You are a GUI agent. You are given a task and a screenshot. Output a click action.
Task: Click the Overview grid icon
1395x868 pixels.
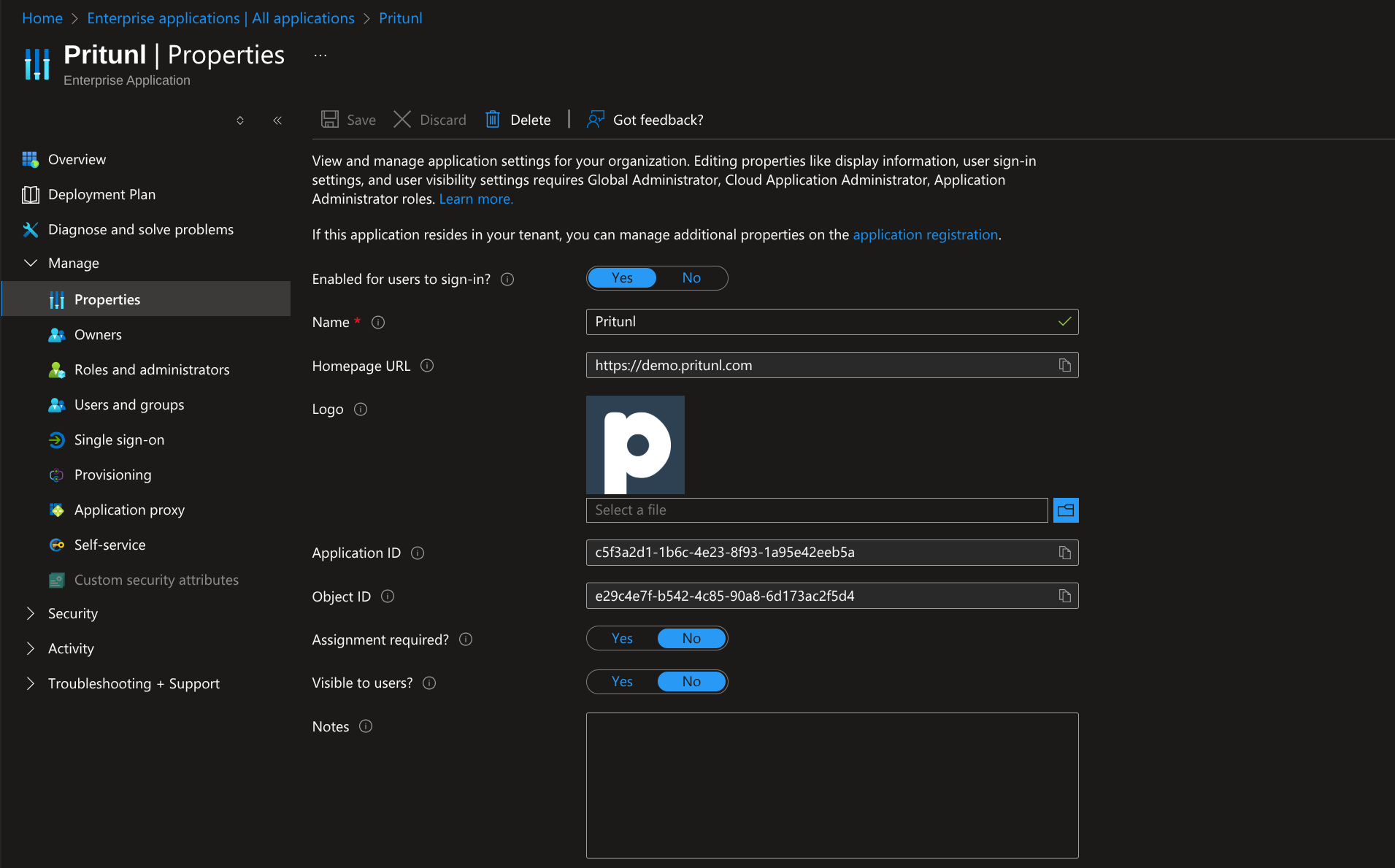[x=30, y=159]
